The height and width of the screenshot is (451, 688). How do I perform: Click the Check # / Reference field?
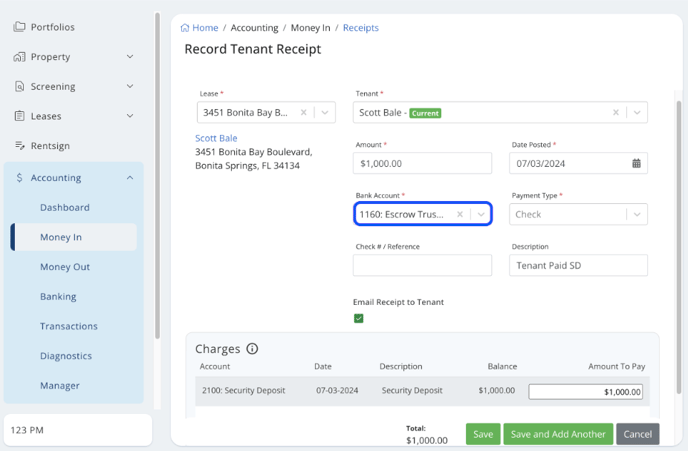click(422, 265)
